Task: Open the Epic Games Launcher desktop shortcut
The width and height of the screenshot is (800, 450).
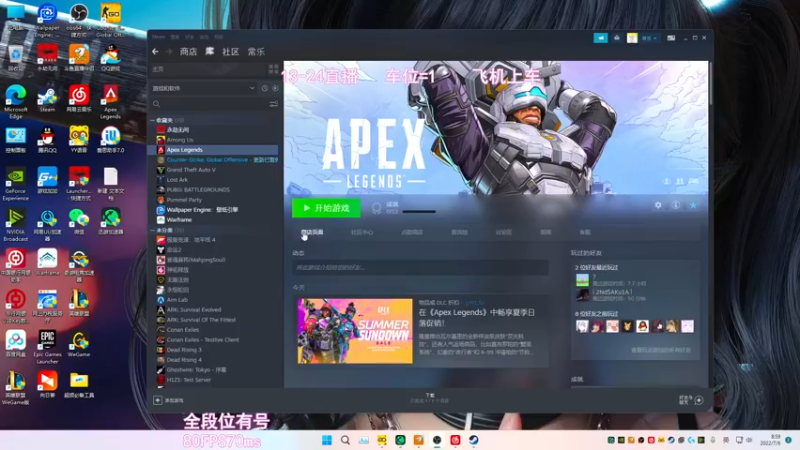Action: click(x=47, y=347)
